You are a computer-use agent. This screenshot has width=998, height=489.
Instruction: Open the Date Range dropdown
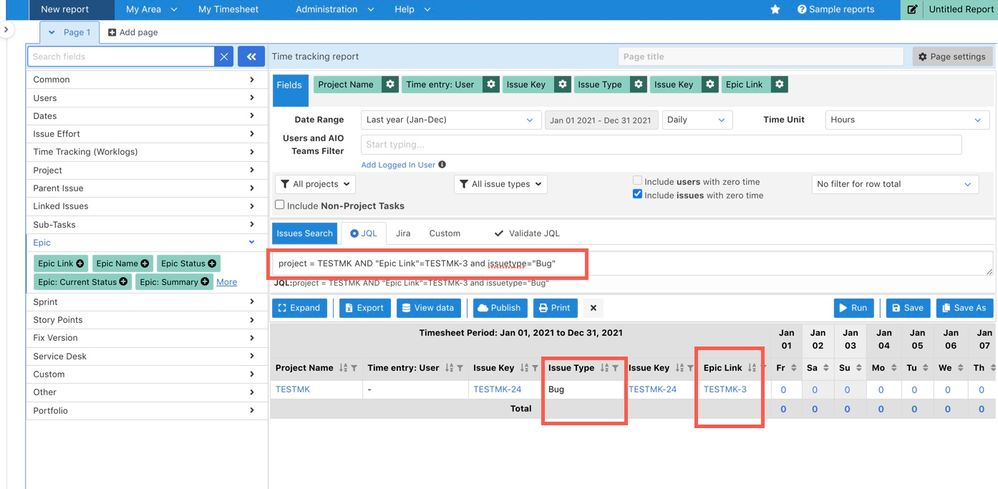click(x=451, y=120)
